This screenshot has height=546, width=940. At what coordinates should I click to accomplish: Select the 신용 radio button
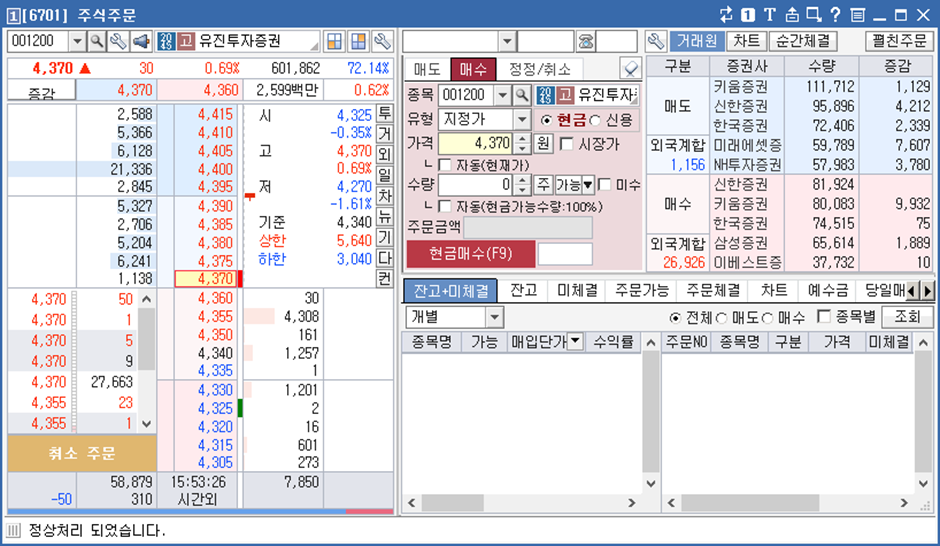point(597,119)
